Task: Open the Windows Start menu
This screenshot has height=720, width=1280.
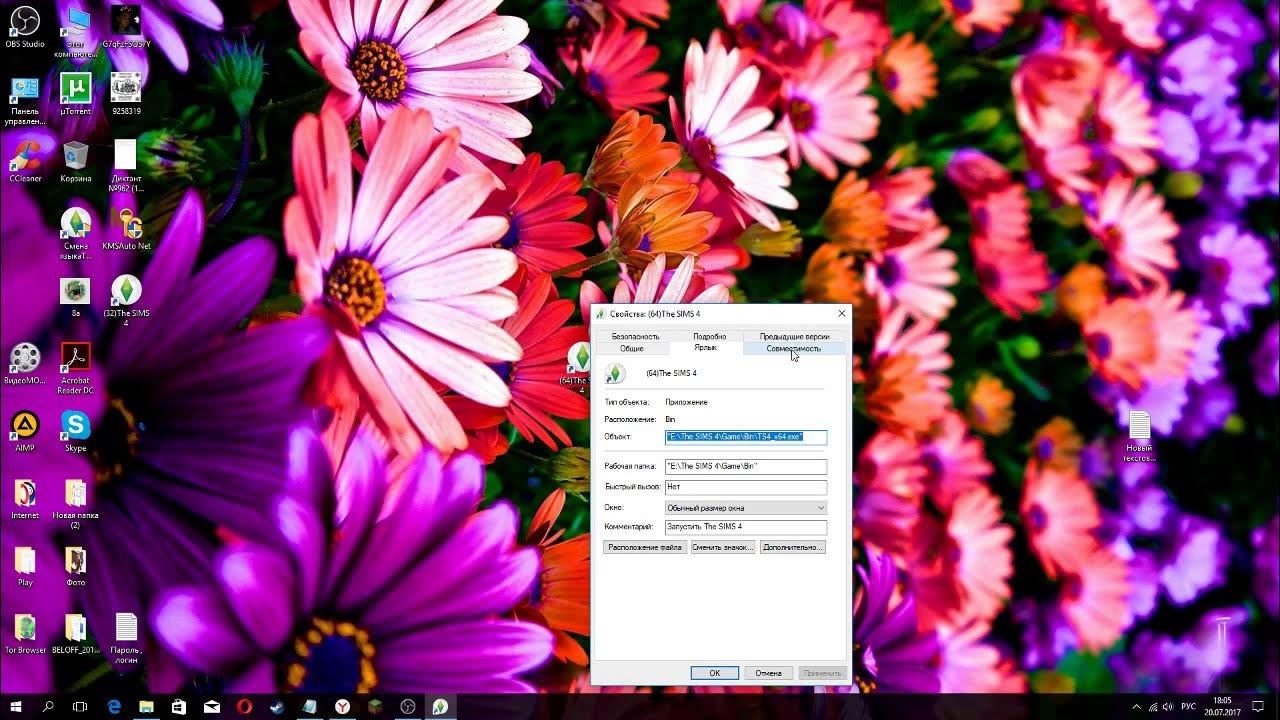Action: pos(16,707)
